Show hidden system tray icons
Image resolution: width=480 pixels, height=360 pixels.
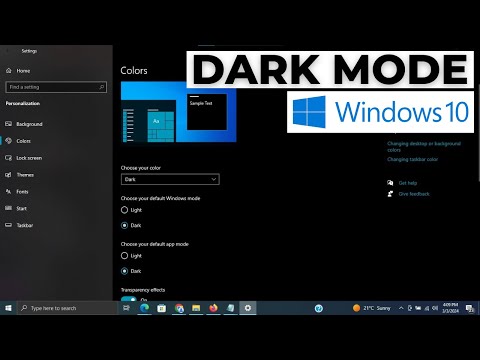coord(401,308)
